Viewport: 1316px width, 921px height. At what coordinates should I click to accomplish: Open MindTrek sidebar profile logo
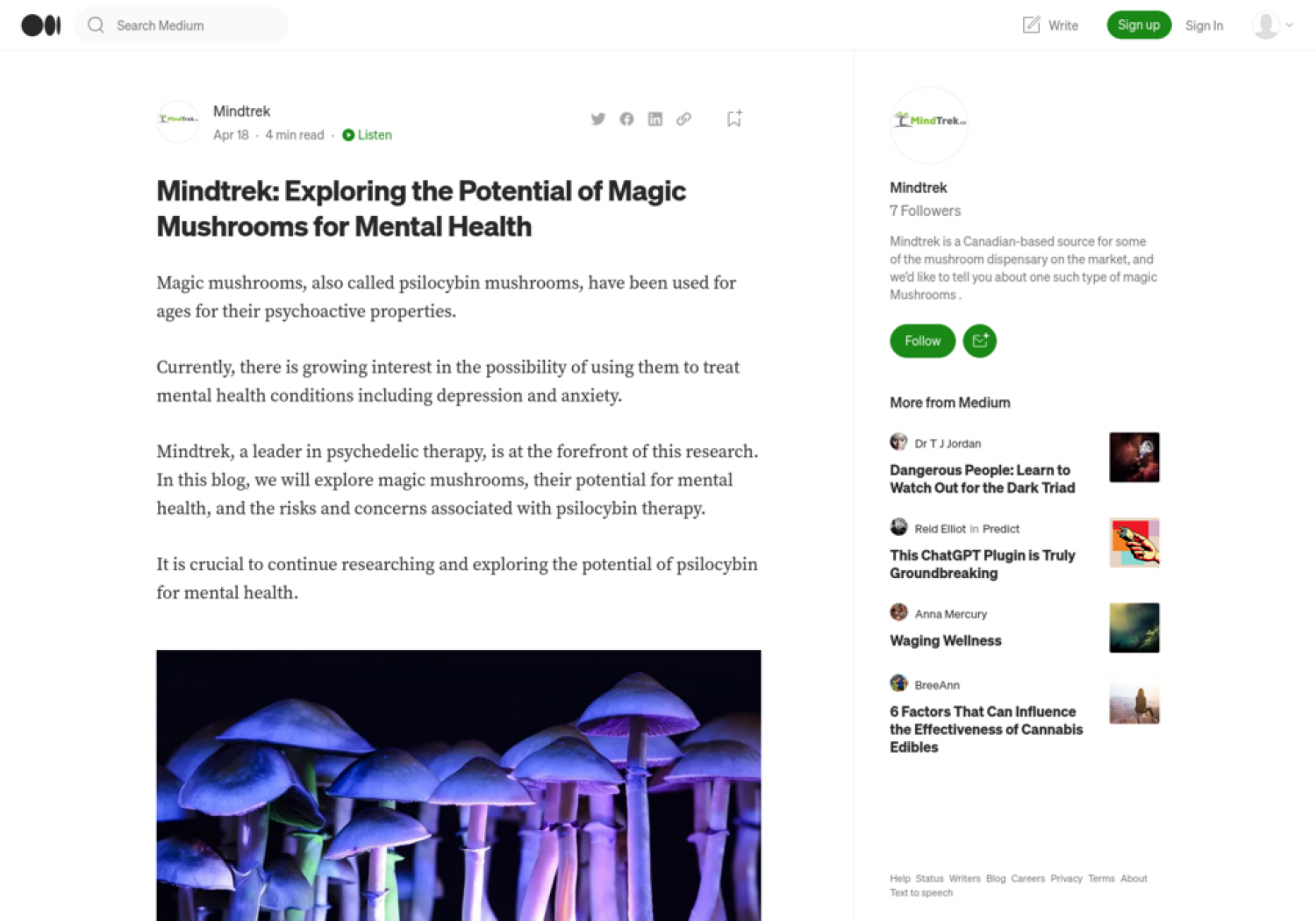[929, 125]
